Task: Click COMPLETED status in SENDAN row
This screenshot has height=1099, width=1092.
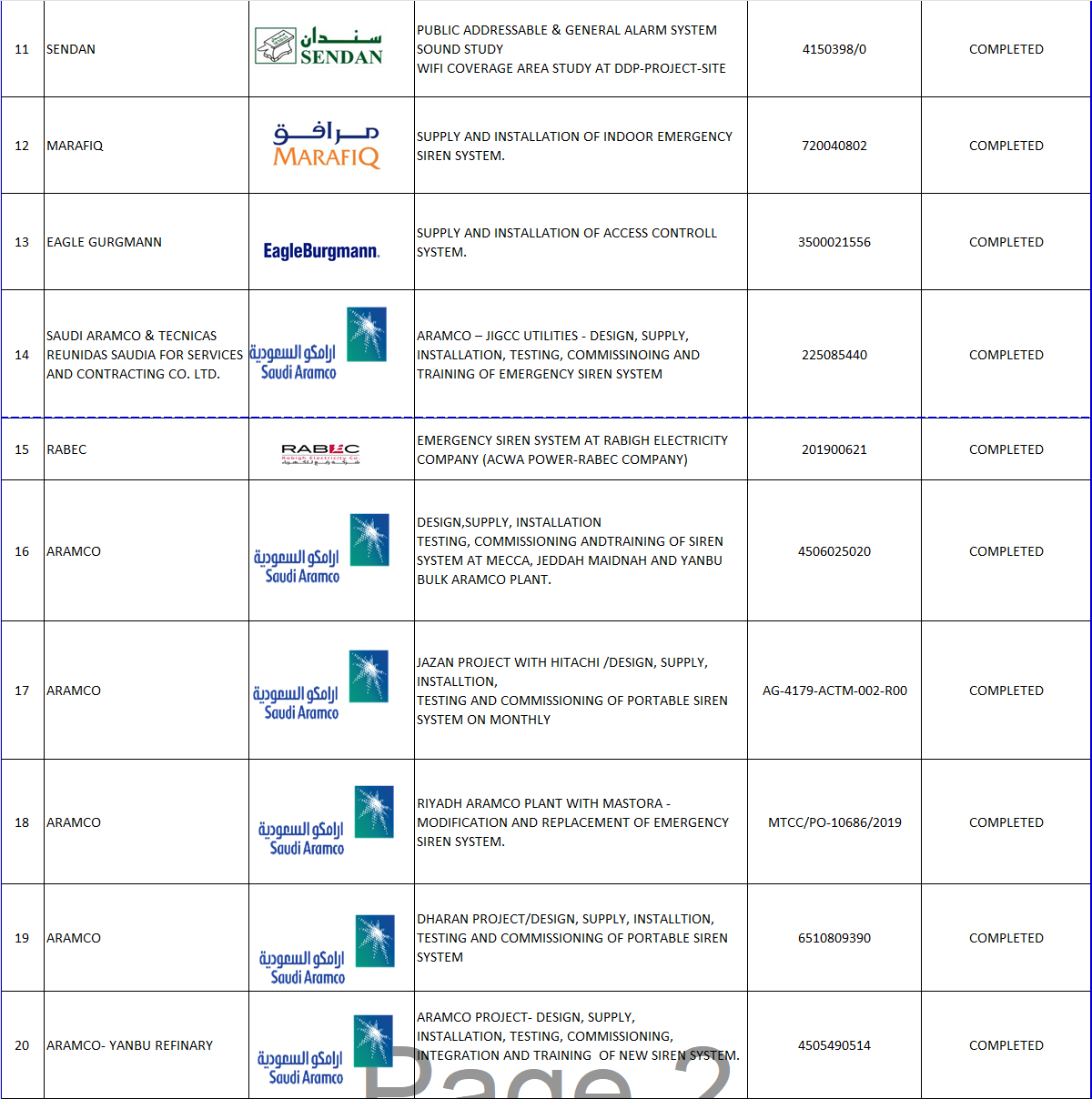Action: (1006, 49)
